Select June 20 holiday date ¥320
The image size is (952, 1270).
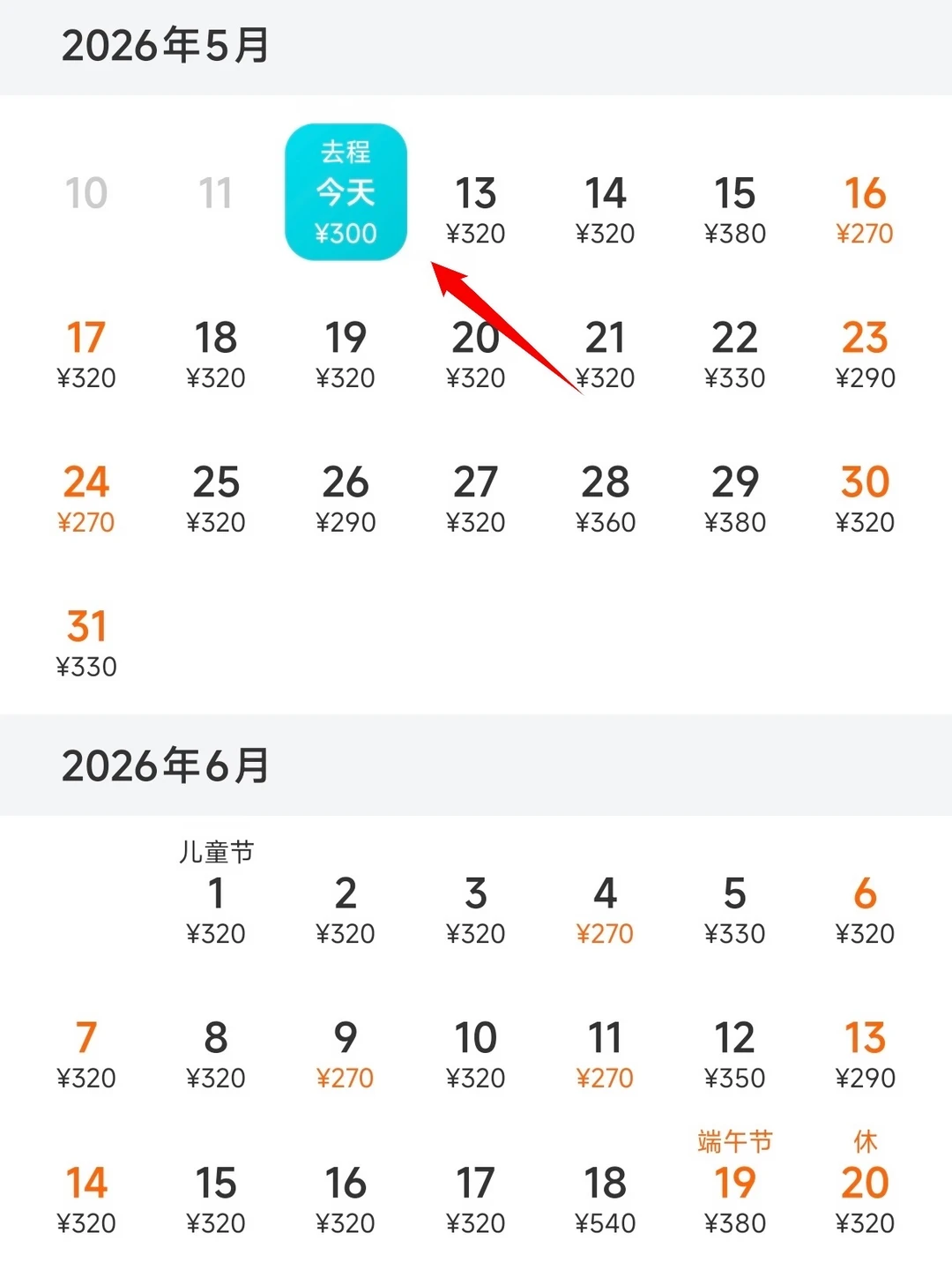(x=865, y=1184)
